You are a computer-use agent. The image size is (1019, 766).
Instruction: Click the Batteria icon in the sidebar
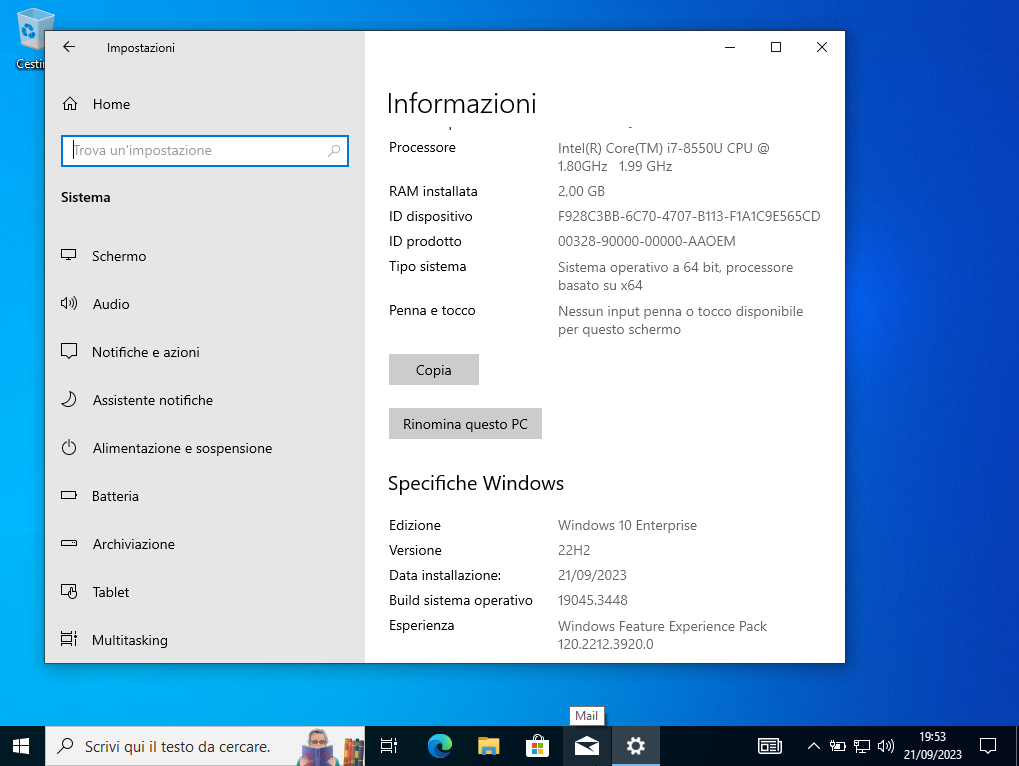[69, 495]
